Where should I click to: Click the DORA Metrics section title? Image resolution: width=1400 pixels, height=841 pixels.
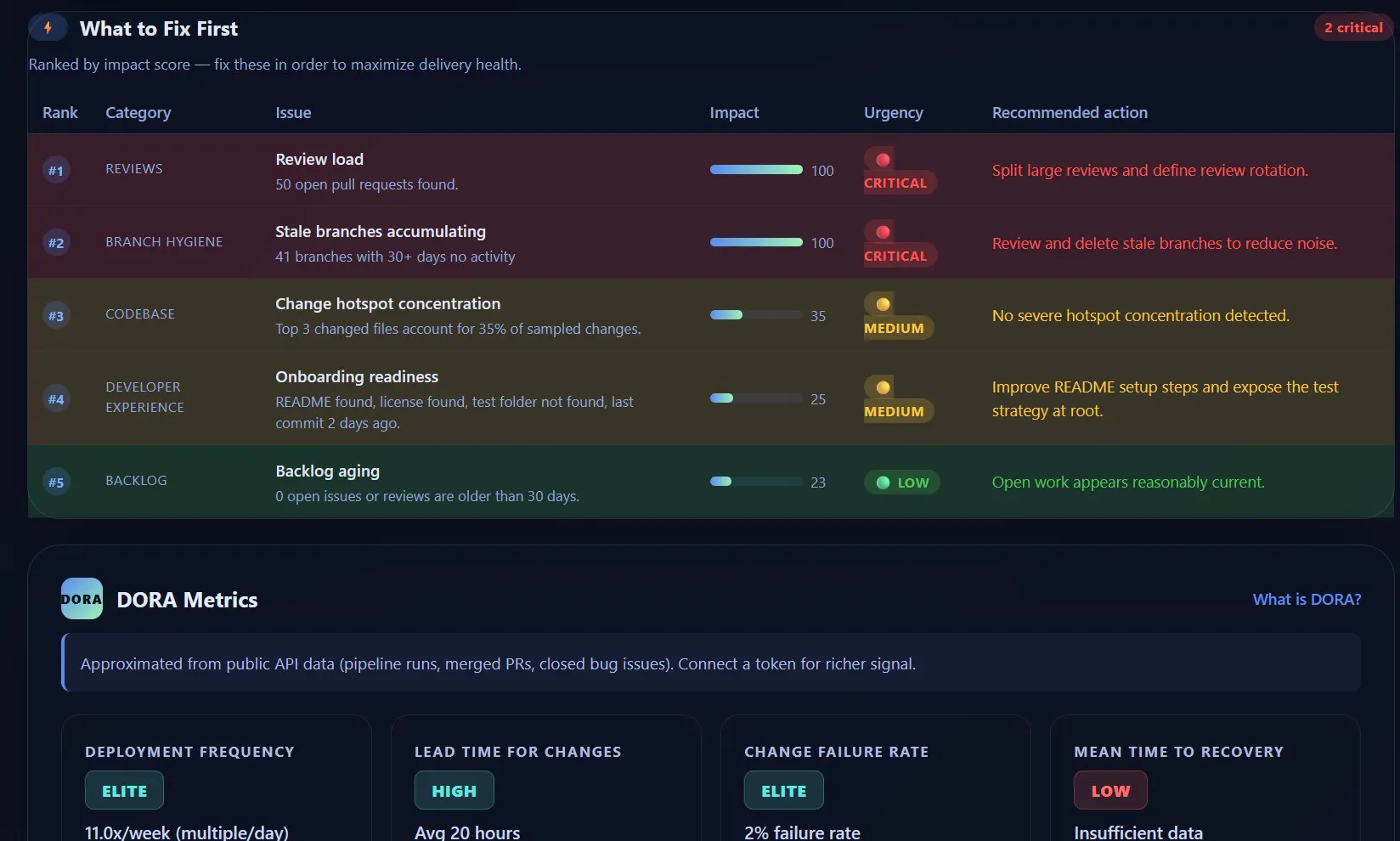[187, 600]
